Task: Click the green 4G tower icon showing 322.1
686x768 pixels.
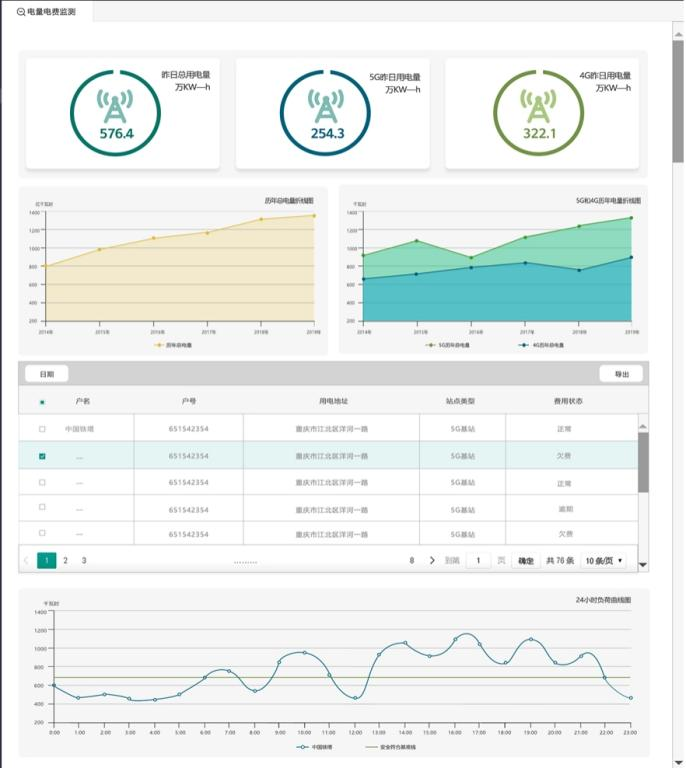Action: (x=538, y=103)
